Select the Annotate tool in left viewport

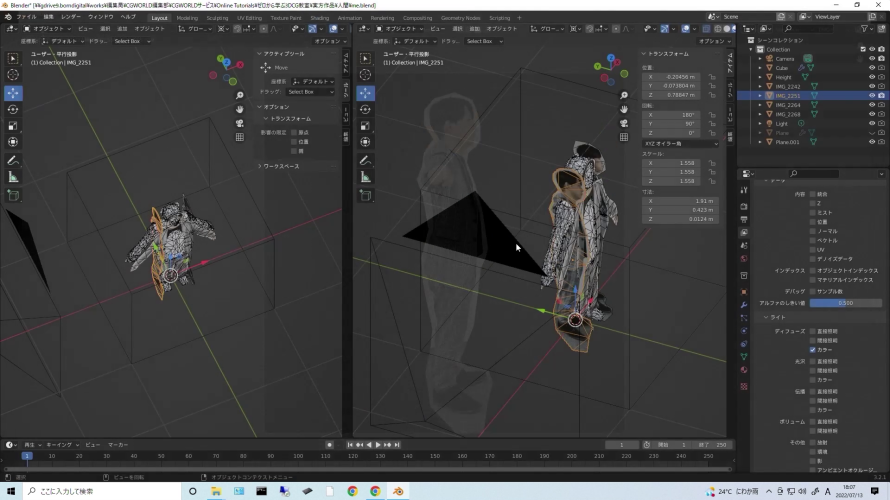tap(13, 161)
